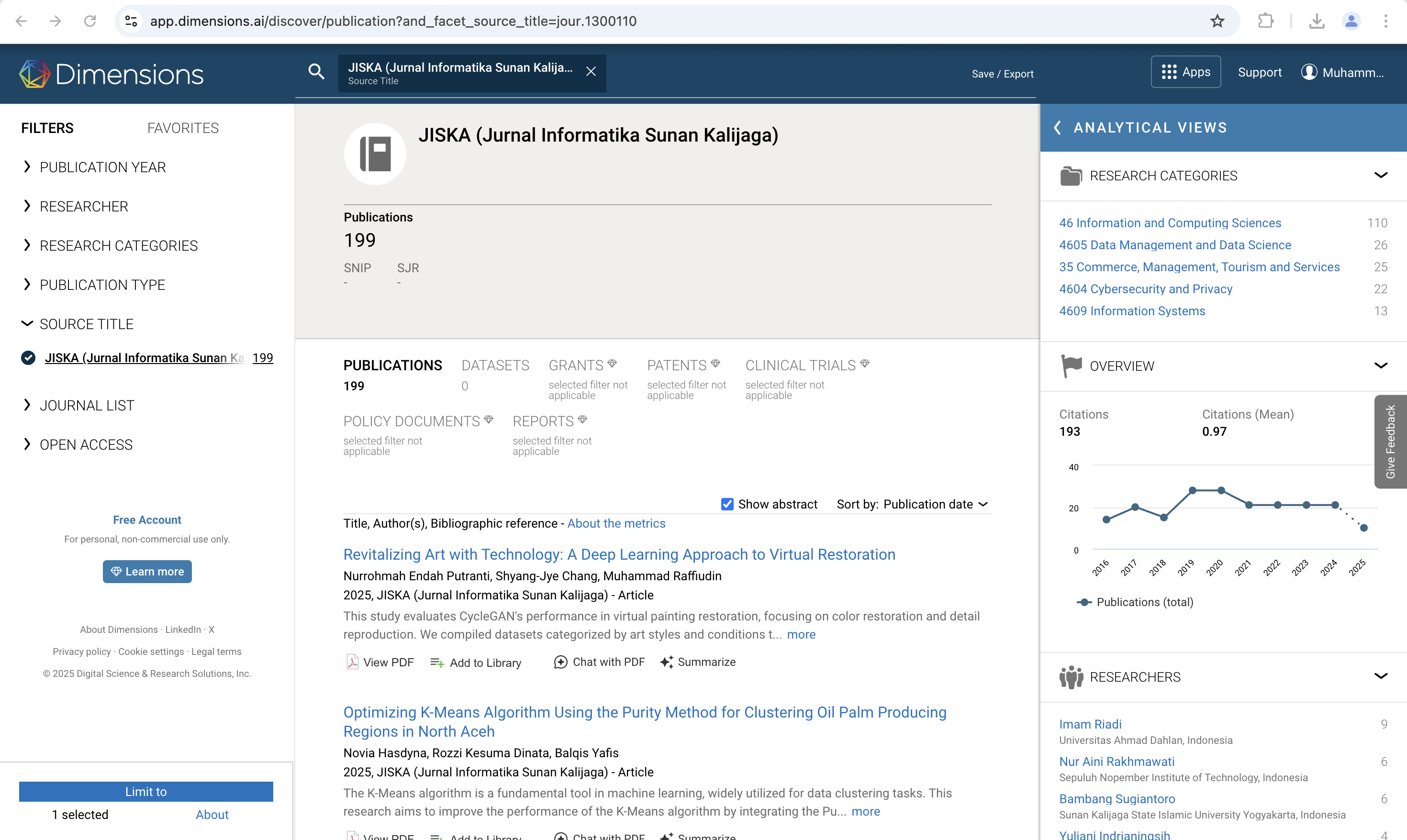The height and width of the screenshot is (840, 1407).
Task: Summarize the Revitalizing Art article
Action: point(698,662)
